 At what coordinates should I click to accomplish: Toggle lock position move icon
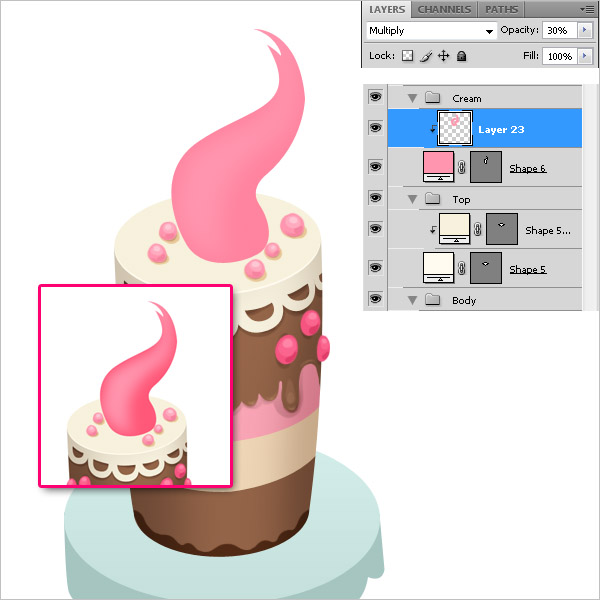tap(443, 56)
